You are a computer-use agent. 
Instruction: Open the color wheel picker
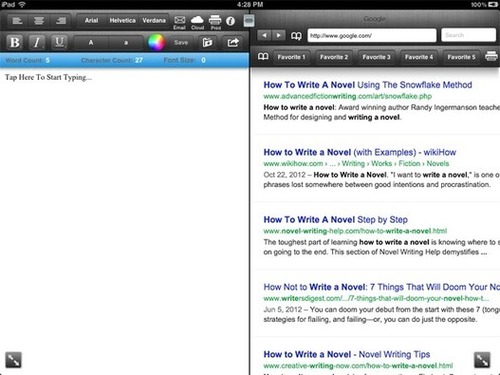click(x=156, y=42)
